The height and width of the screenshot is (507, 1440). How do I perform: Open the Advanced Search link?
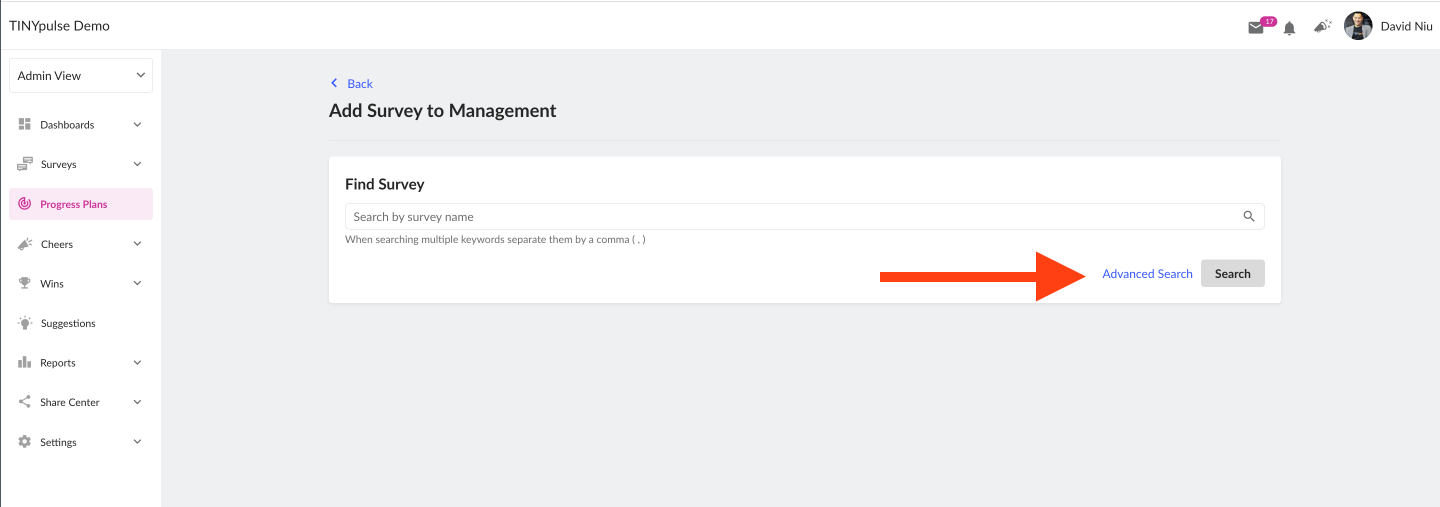1147,274
